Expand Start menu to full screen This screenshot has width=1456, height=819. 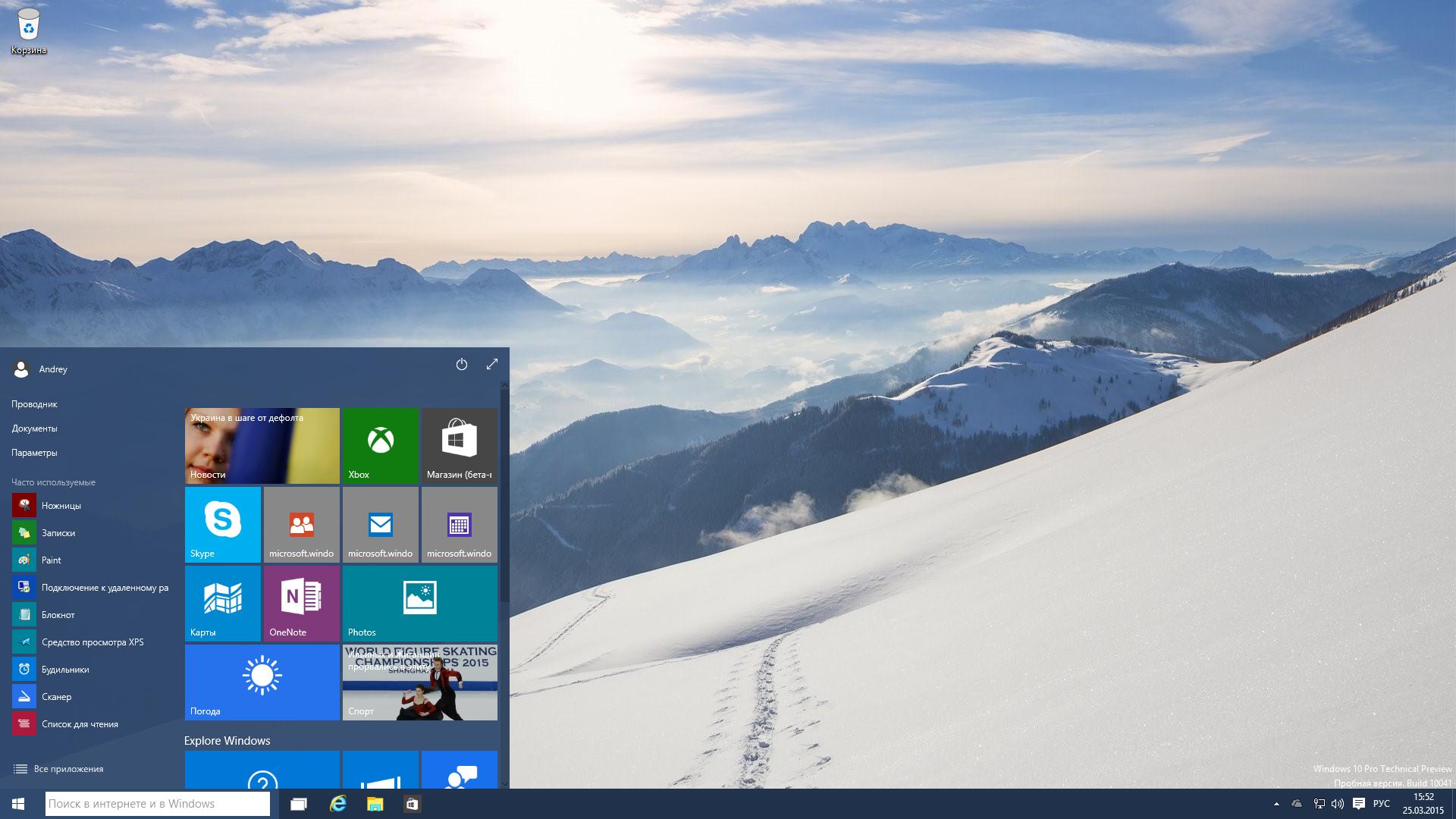tap(491, 364)
